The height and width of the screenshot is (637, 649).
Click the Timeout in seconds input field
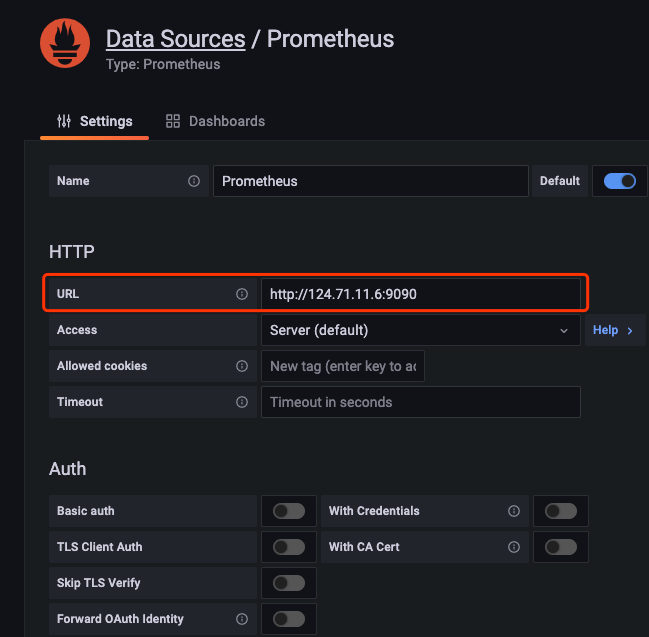(x=420, y=402)
